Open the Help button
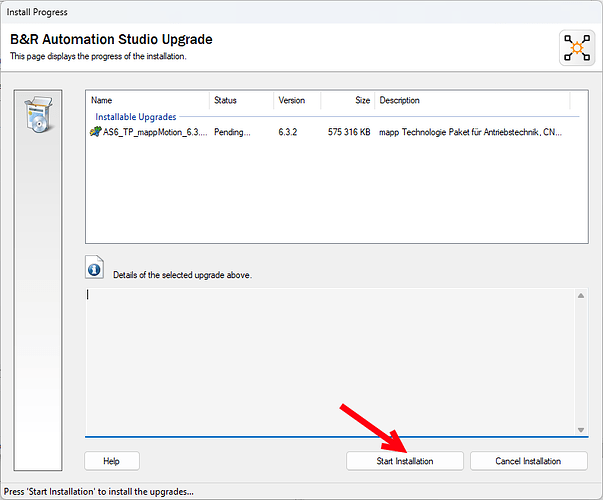The image size is (603, 500). pyautogui.click(x=112, y=461)
